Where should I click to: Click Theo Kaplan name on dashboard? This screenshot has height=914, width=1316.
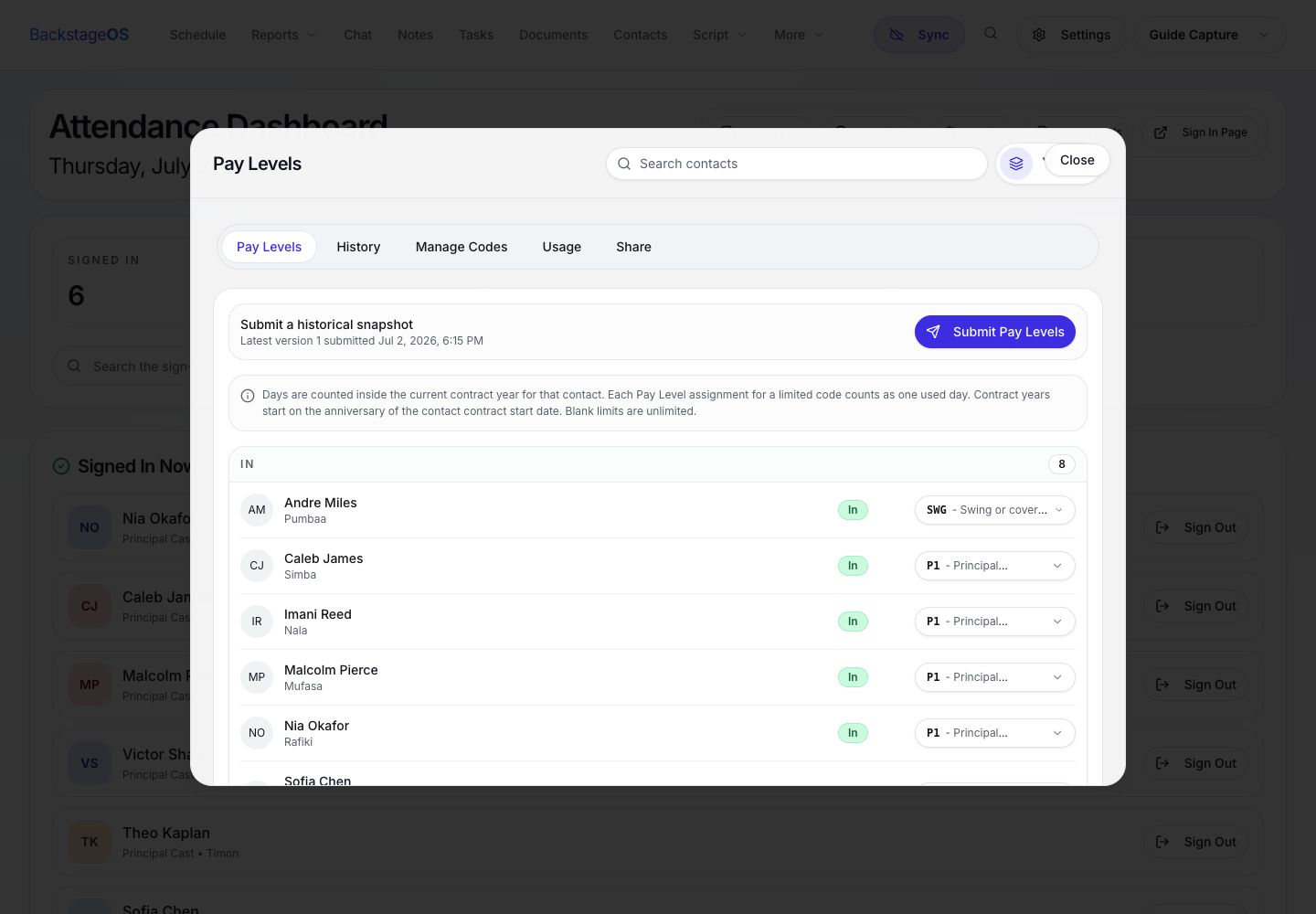point(166,833)
